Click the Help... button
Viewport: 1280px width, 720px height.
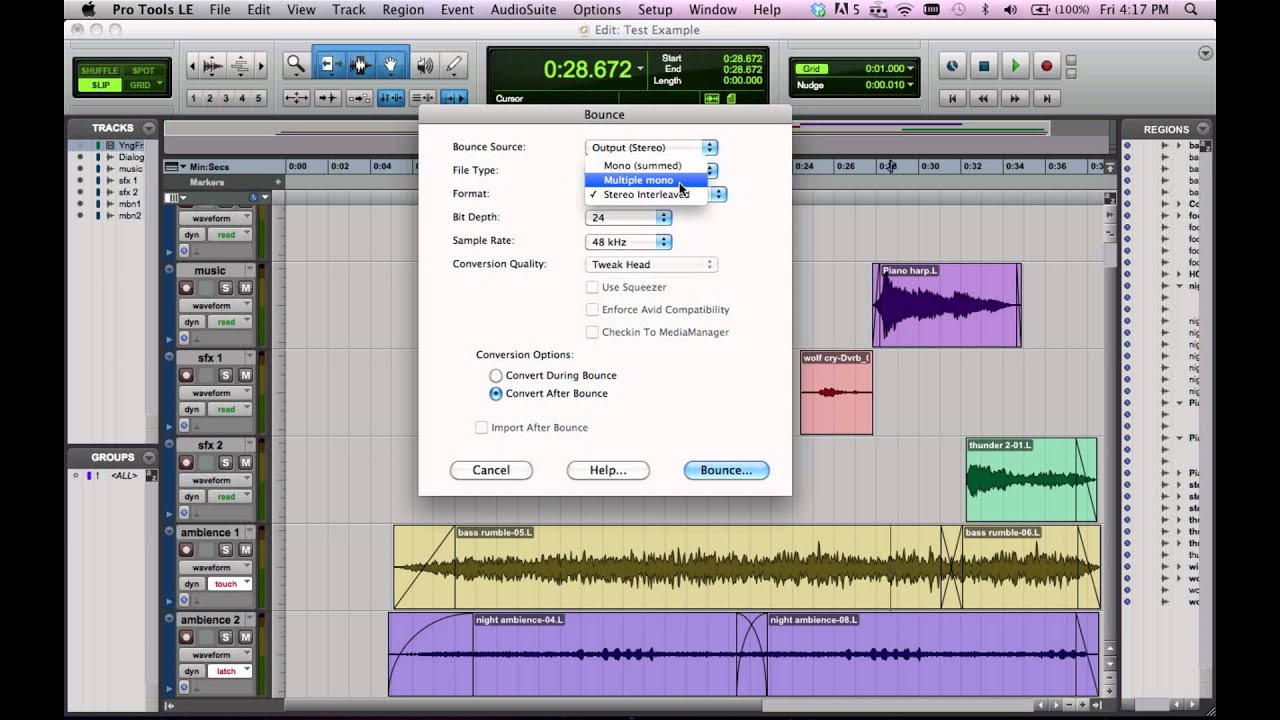pos(608,470)
